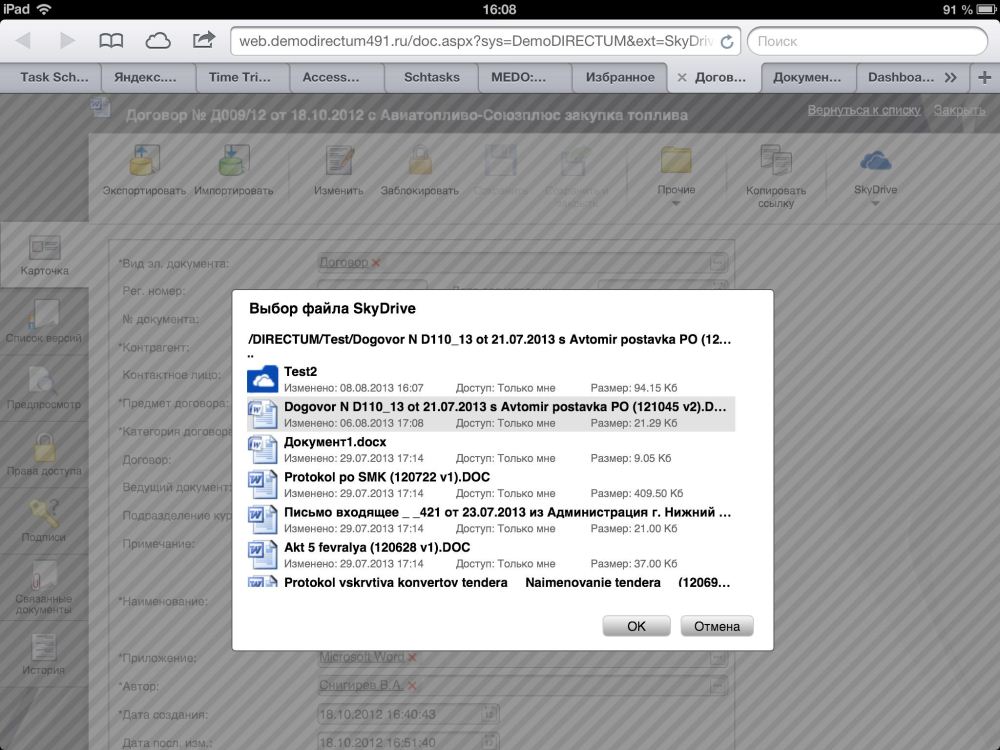The height and width of the screenshot is (750, 1000).
Task: Select the Akt 5 fevralya file icon
Action: tap(263, 554)
